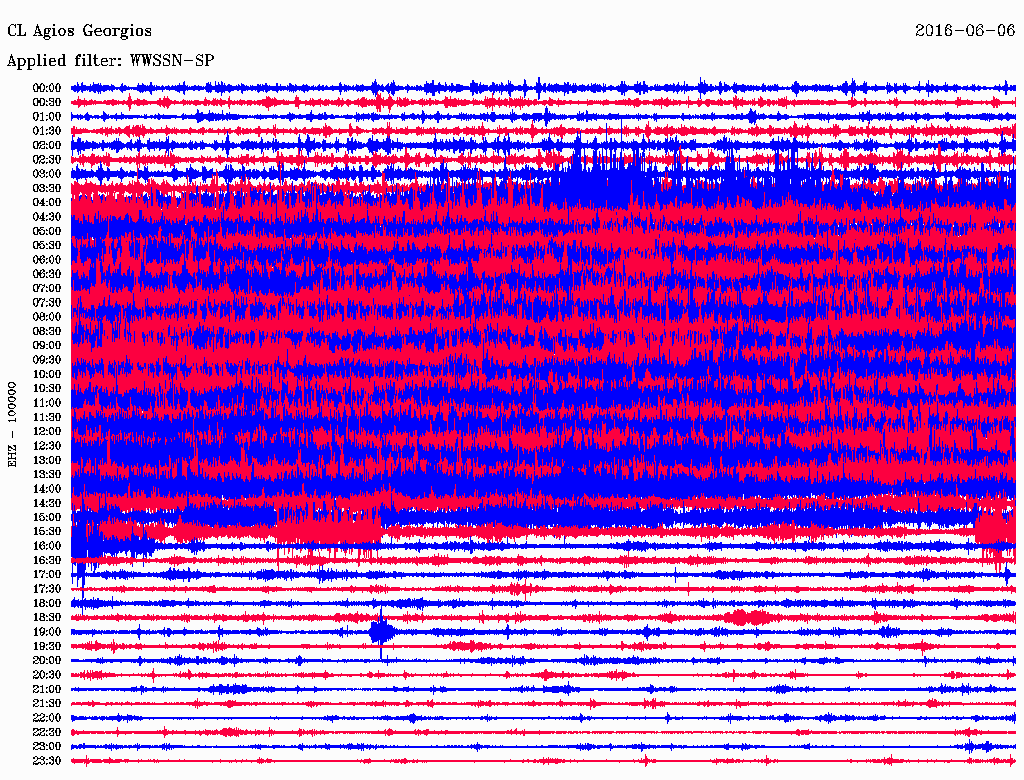Click the red oval event on the 18:30 trace
The height and width of the screenshot is (780, 1024).
pyautogui.click(x=748, y=617)
